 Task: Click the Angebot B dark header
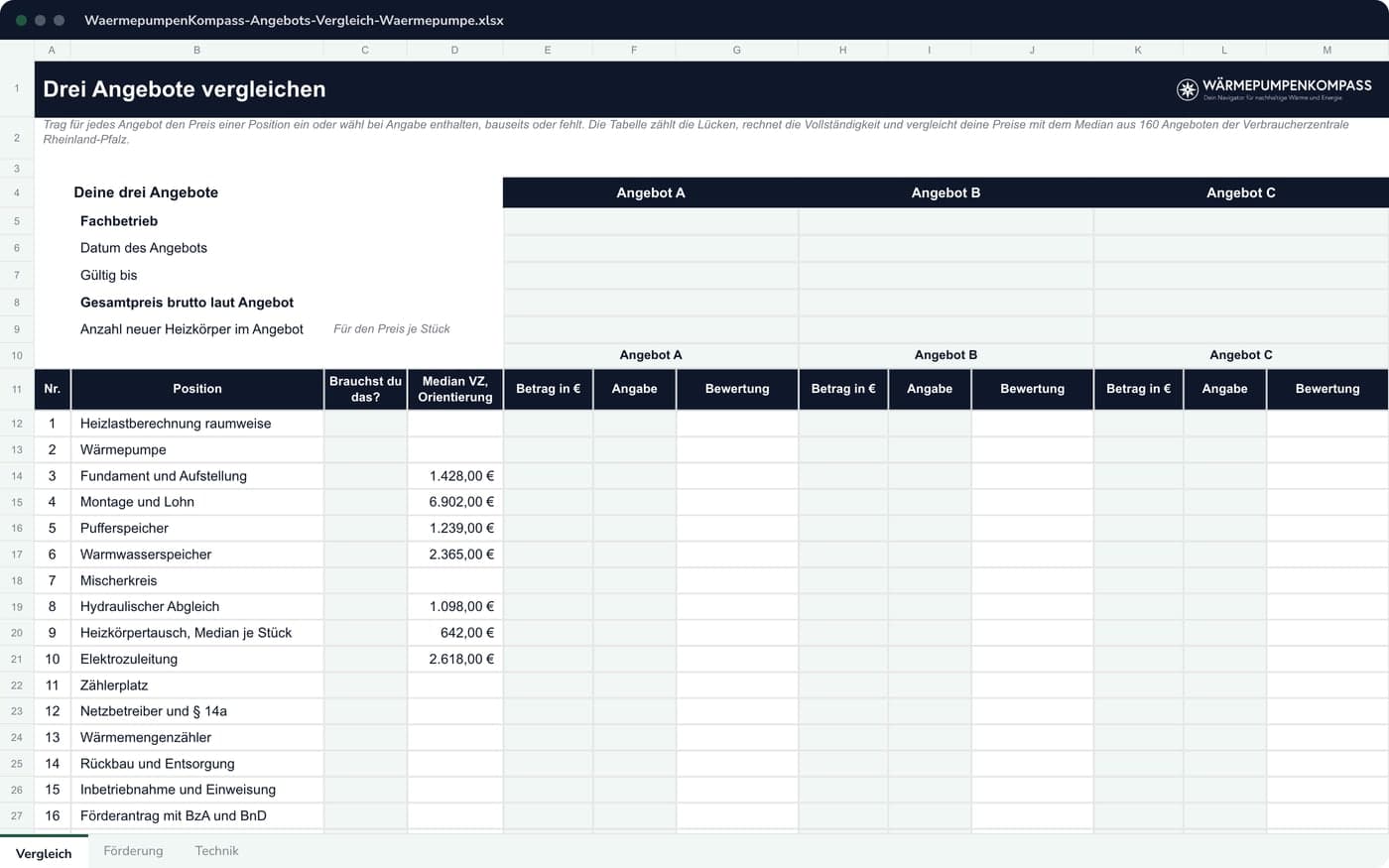tap(946, 192)
